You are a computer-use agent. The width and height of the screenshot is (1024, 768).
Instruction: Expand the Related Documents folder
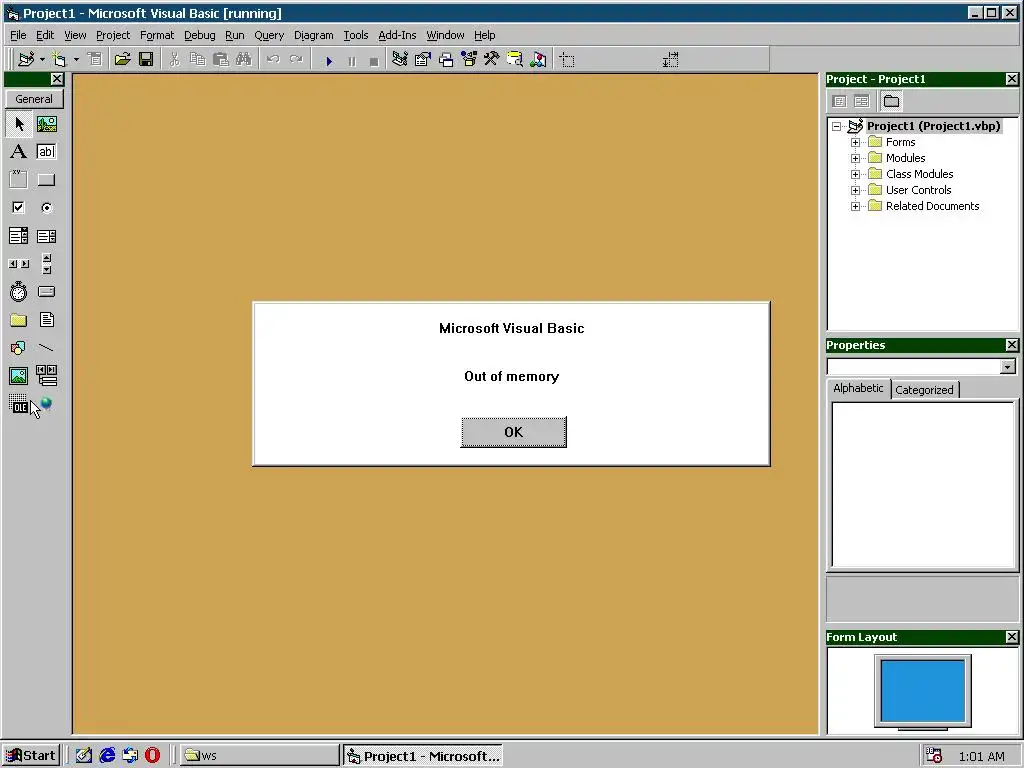tap(856, 206)
